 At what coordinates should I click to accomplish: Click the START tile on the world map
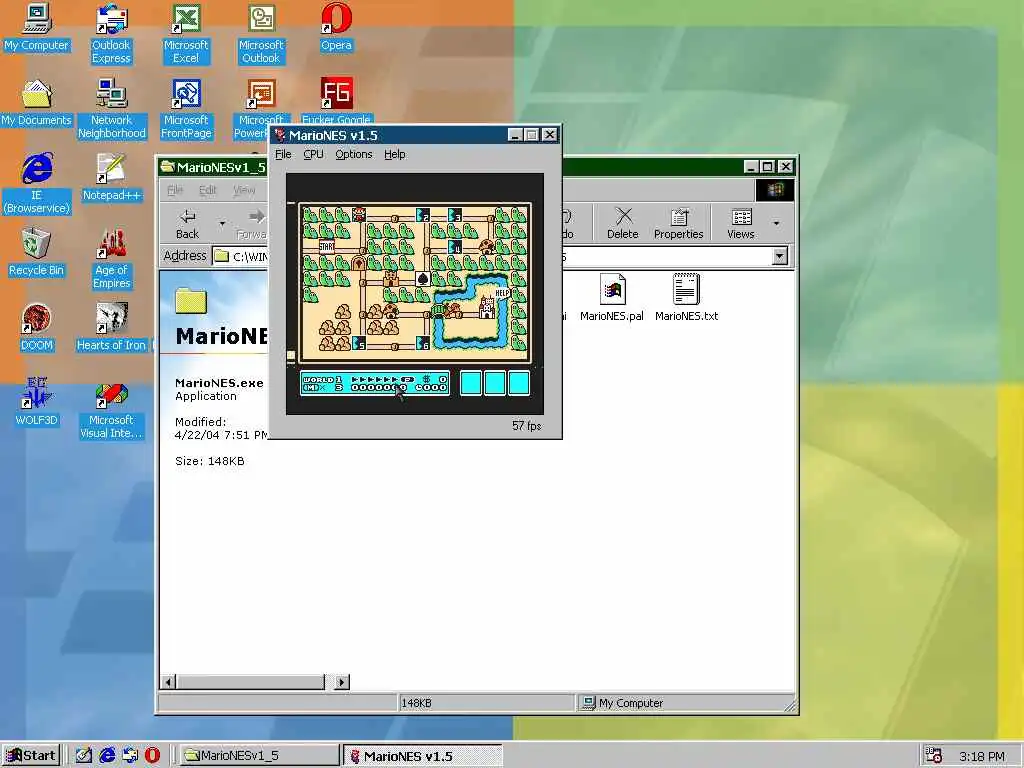[327, 247]
